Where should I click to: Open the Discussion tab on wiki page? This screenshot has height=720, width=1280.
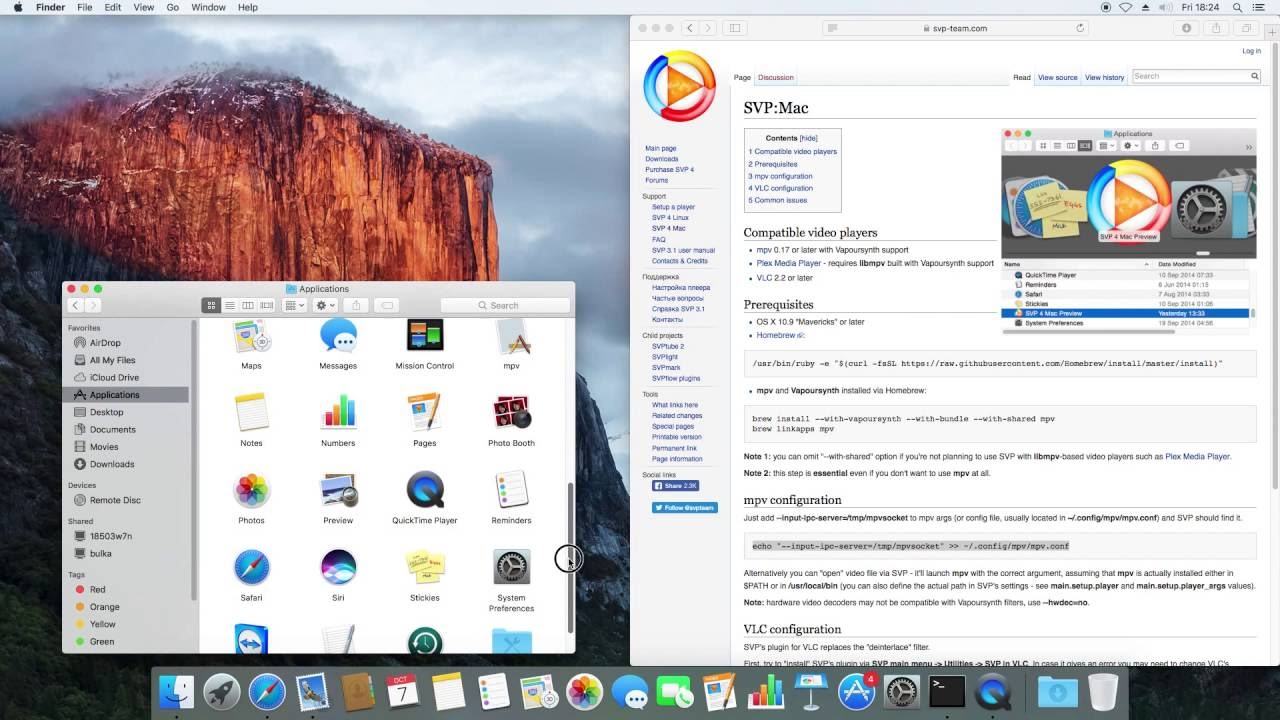point(776,77)
